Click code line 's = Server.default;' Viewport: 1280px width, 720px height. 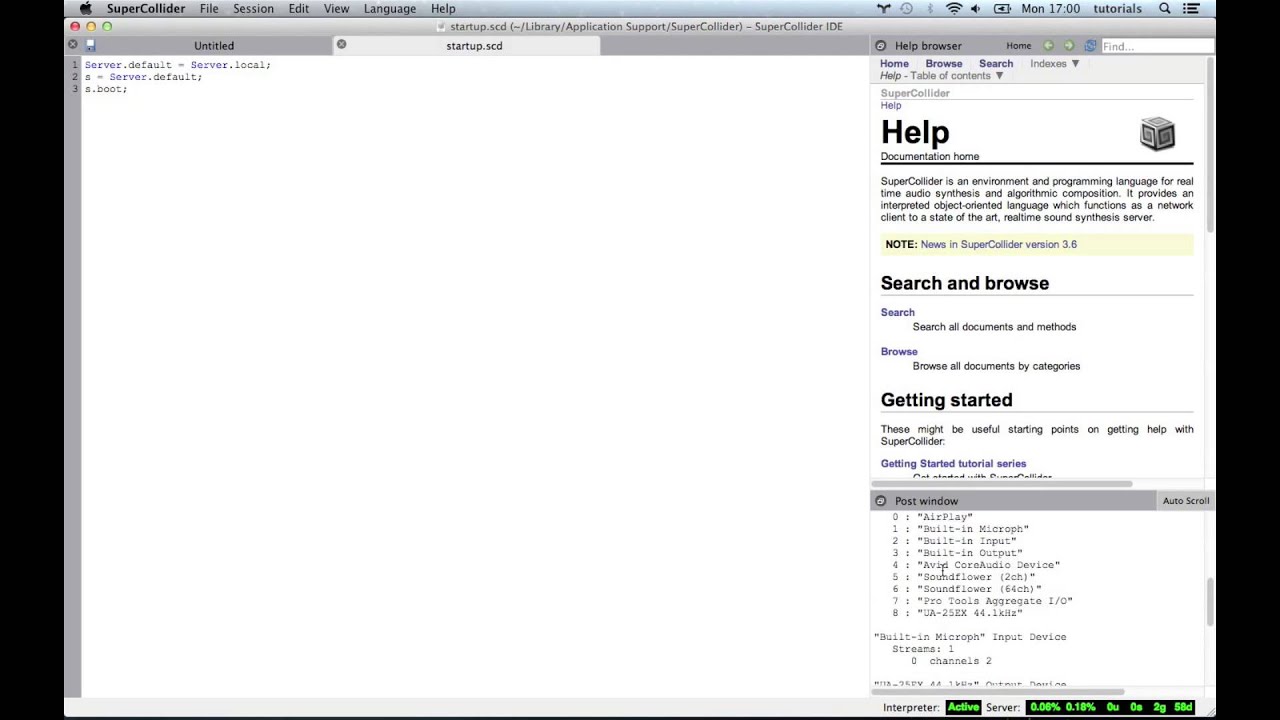click(143, 77)
